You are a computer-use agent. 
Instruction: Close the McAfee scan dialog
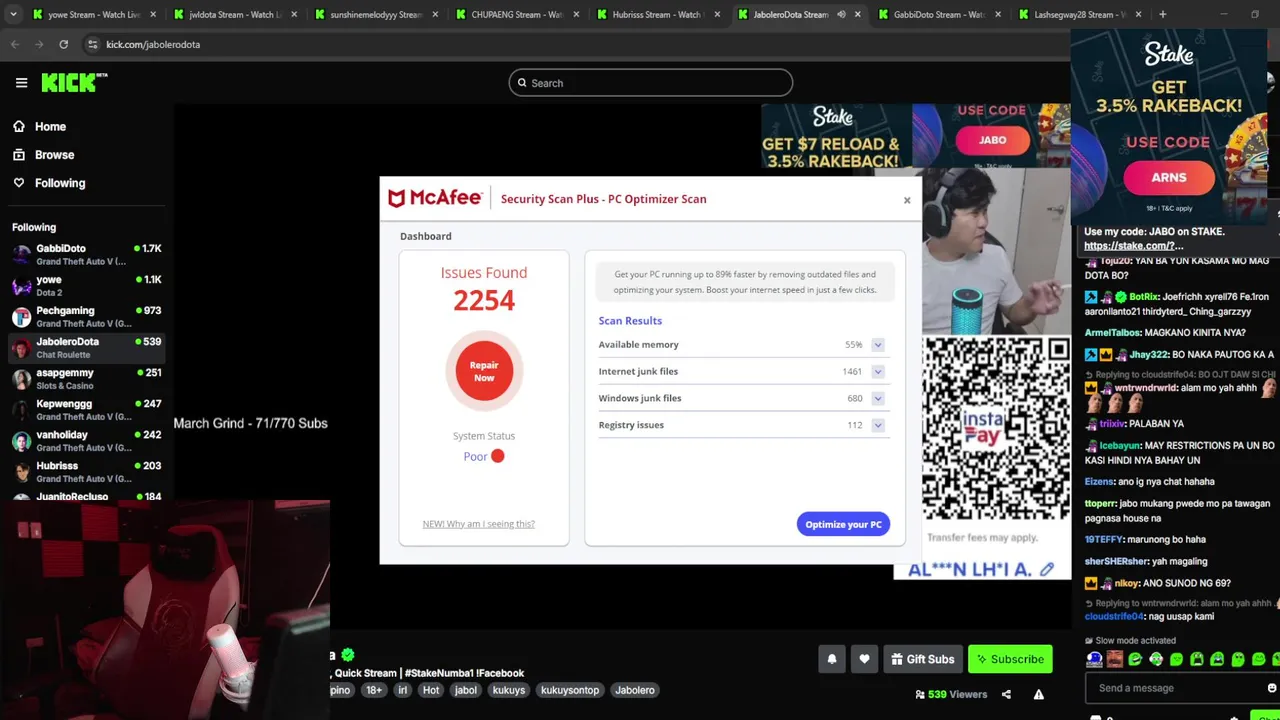pos(907,200)
